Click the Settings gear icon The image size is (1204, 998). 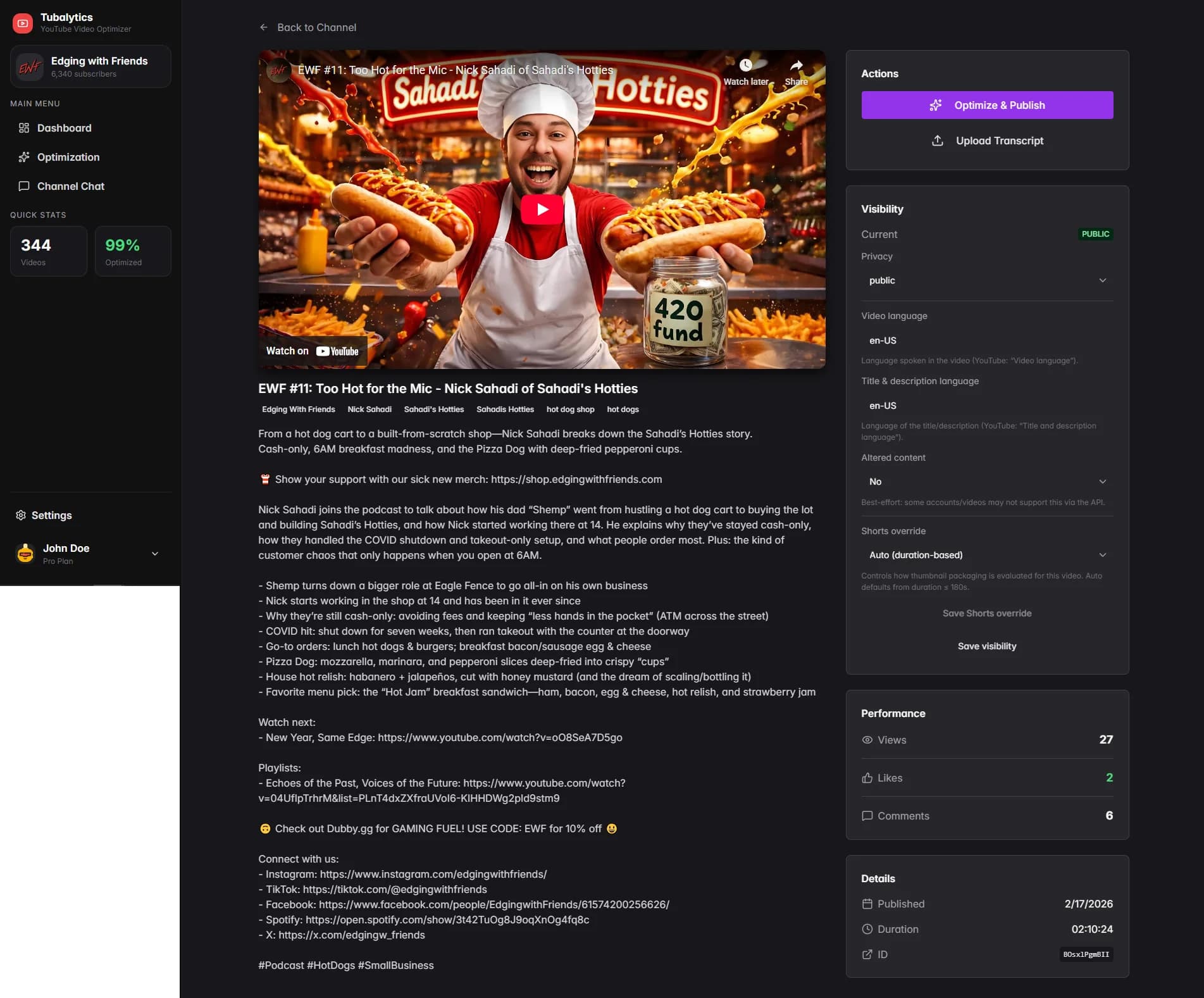[21, 515]
